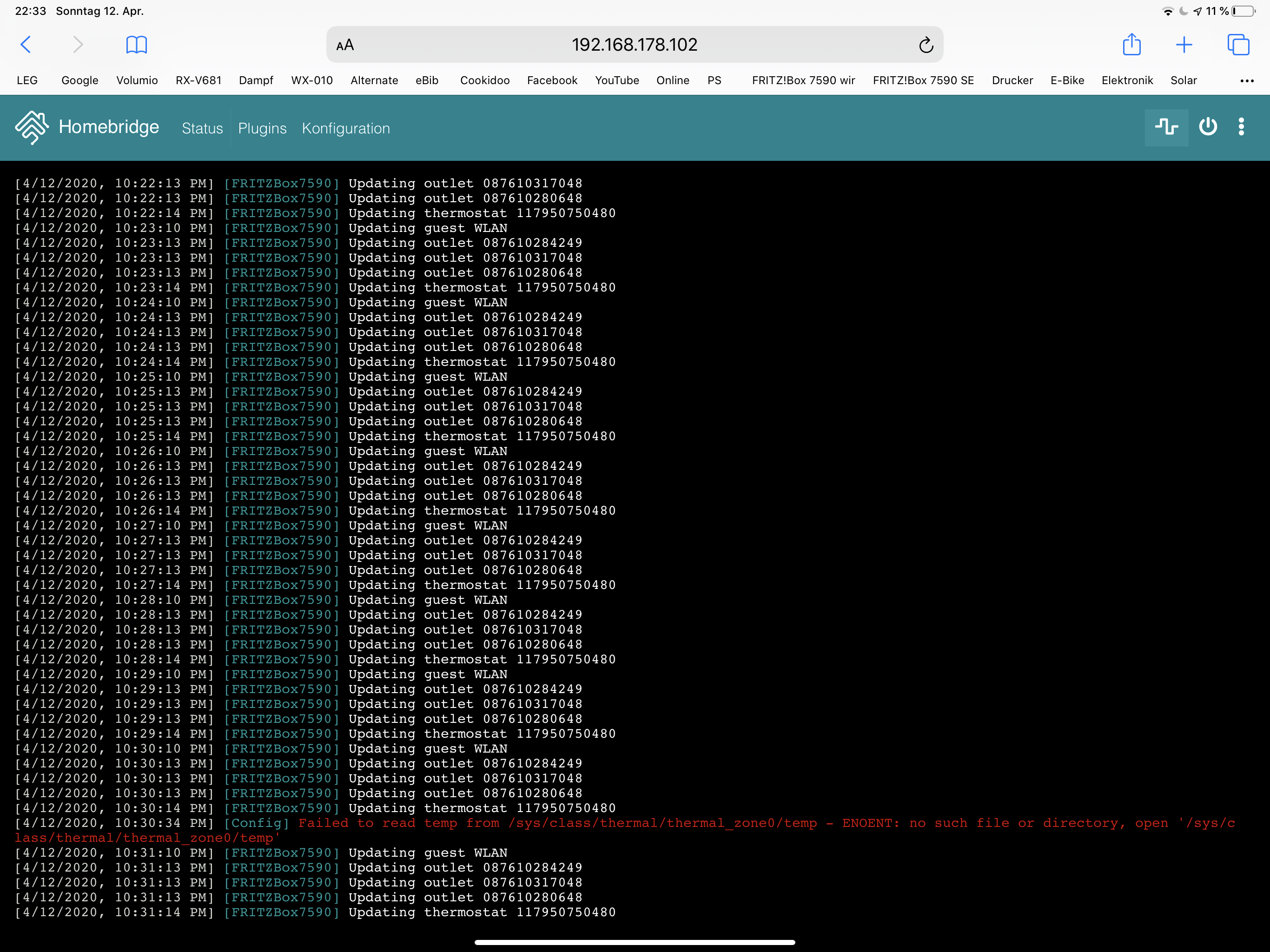The width and height of the screenshot is (1270, 952).
Task: Tap the Safari share icon
Action: point(1131,45)
